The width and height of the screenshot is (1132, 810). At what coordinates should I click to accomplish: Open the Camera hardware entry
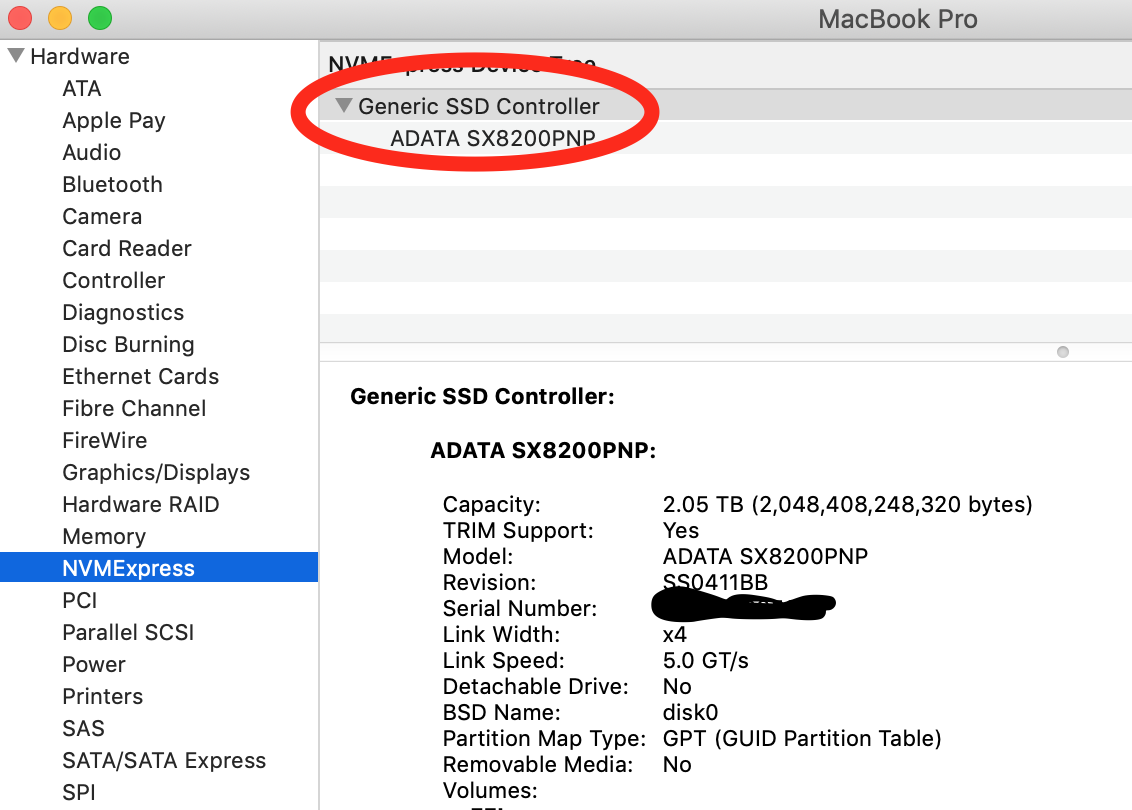coord(102,217)
